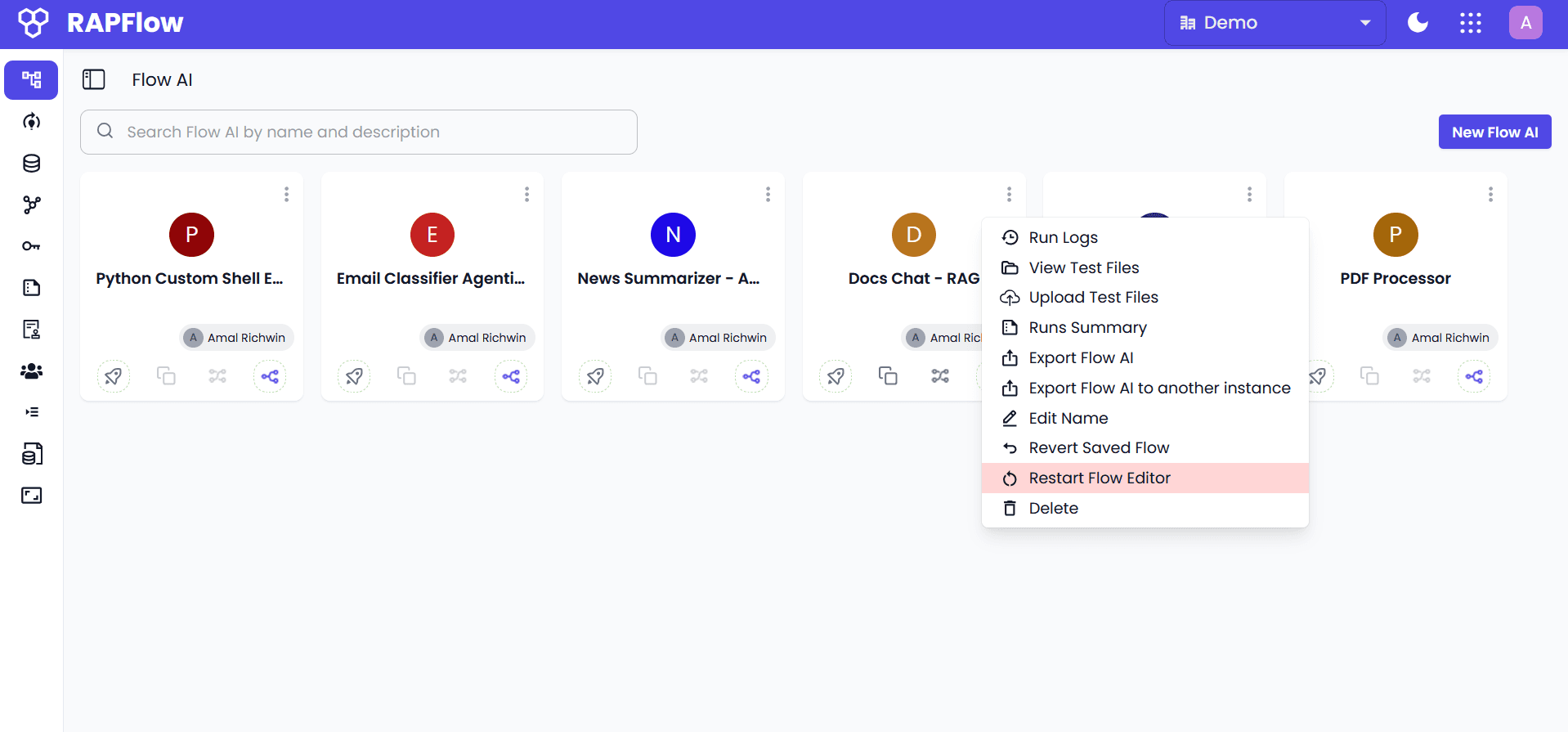Open the database icon in sidebar

[x=31, y=164]
